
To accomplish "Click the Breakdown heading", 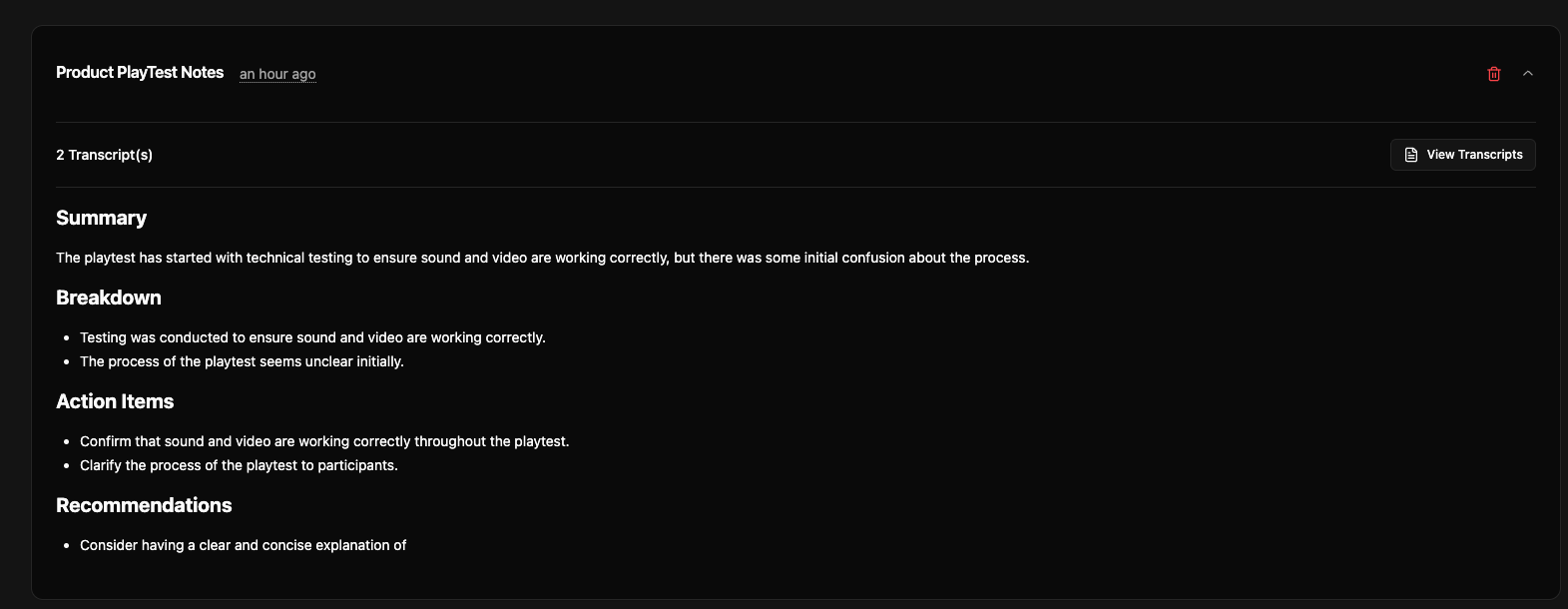I will (109, 298).
